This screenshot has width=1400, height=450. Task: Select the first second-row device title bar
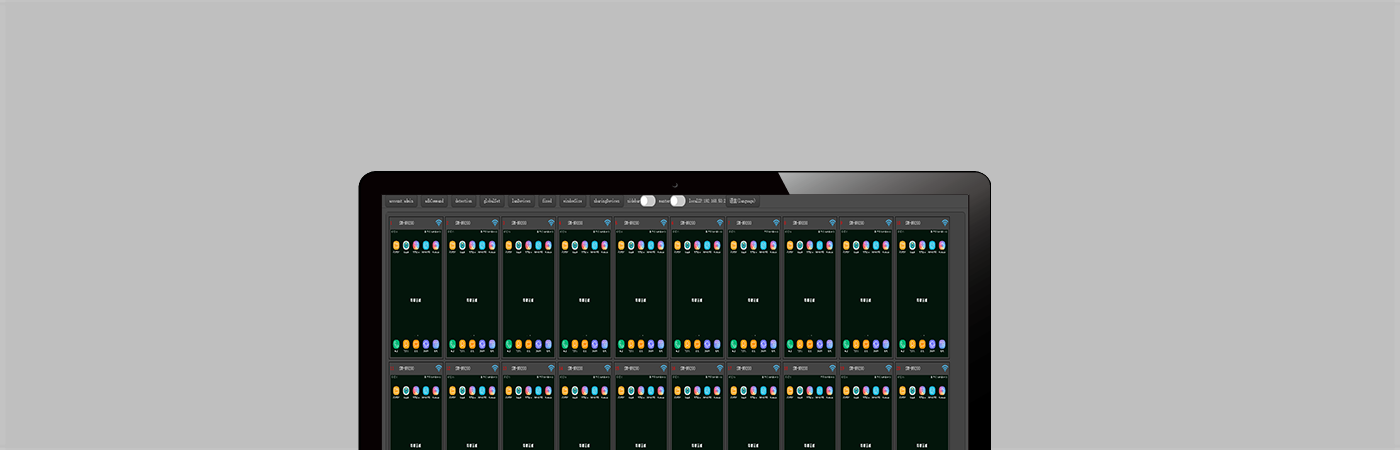pyautogui.click(x=416, y=368)
